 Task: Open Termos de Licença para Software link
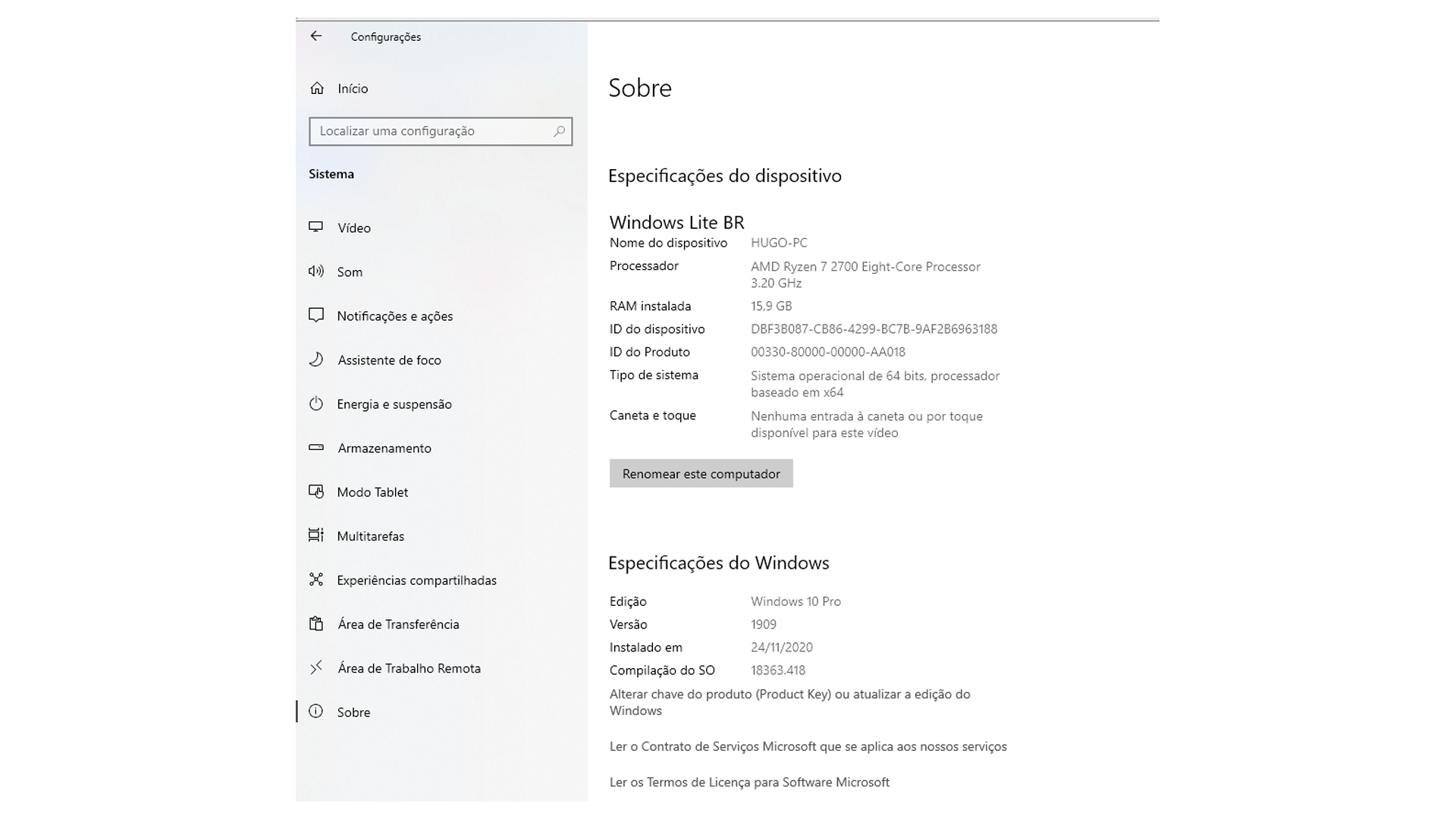click(749, 782)
